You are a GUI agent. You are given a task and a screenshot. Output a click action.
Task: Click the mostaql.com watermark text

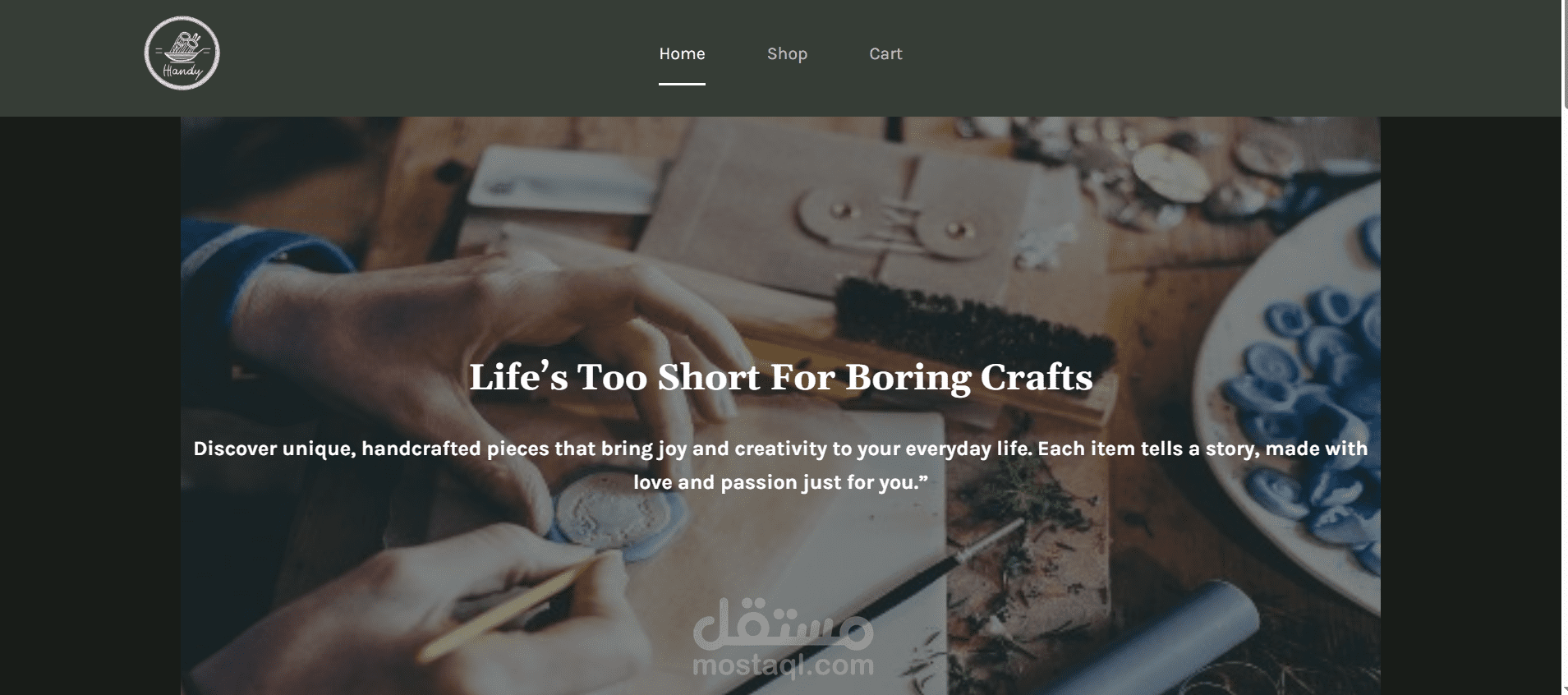click(783, 665)
